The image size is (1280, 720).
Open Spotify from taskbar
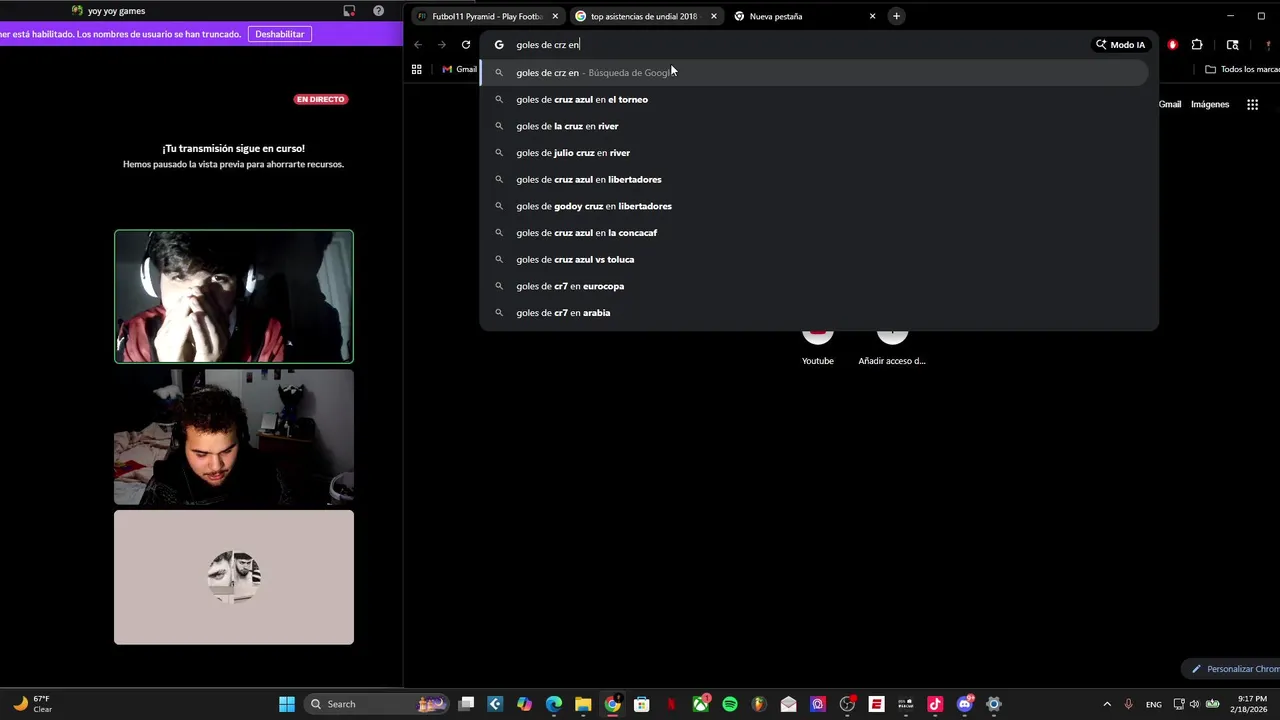pyautogui.click(x=730, y=704)
